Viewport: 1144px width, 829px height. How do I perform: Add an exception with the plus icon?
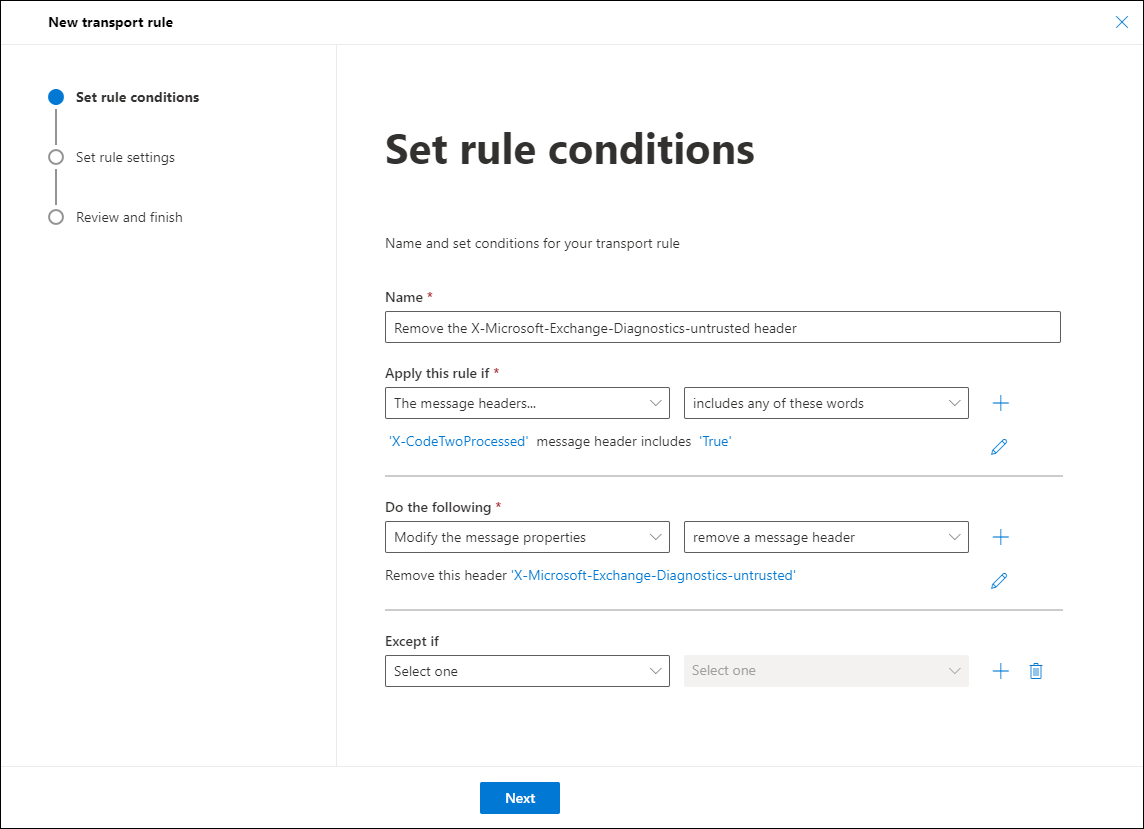click(1000, 670)
